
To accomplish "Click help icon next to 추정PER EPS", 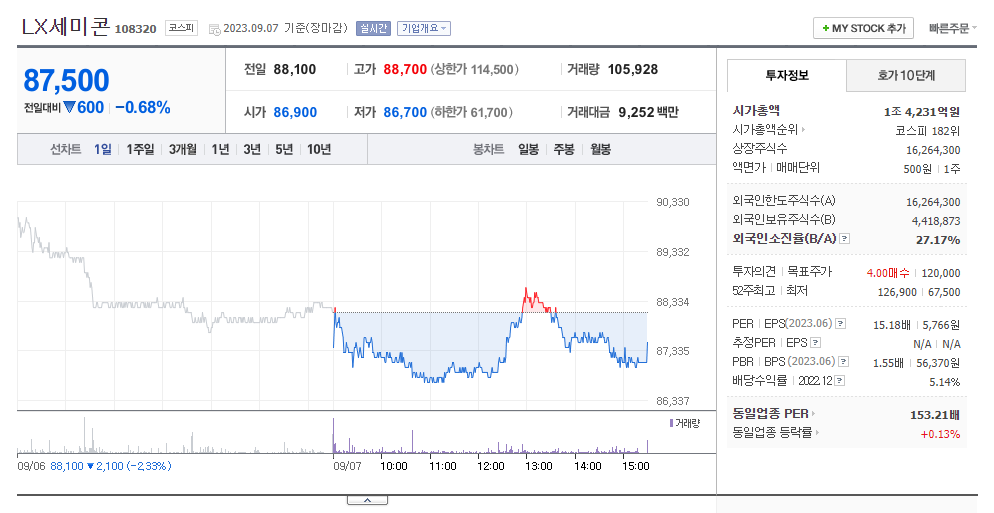I will tap(816, 342).
